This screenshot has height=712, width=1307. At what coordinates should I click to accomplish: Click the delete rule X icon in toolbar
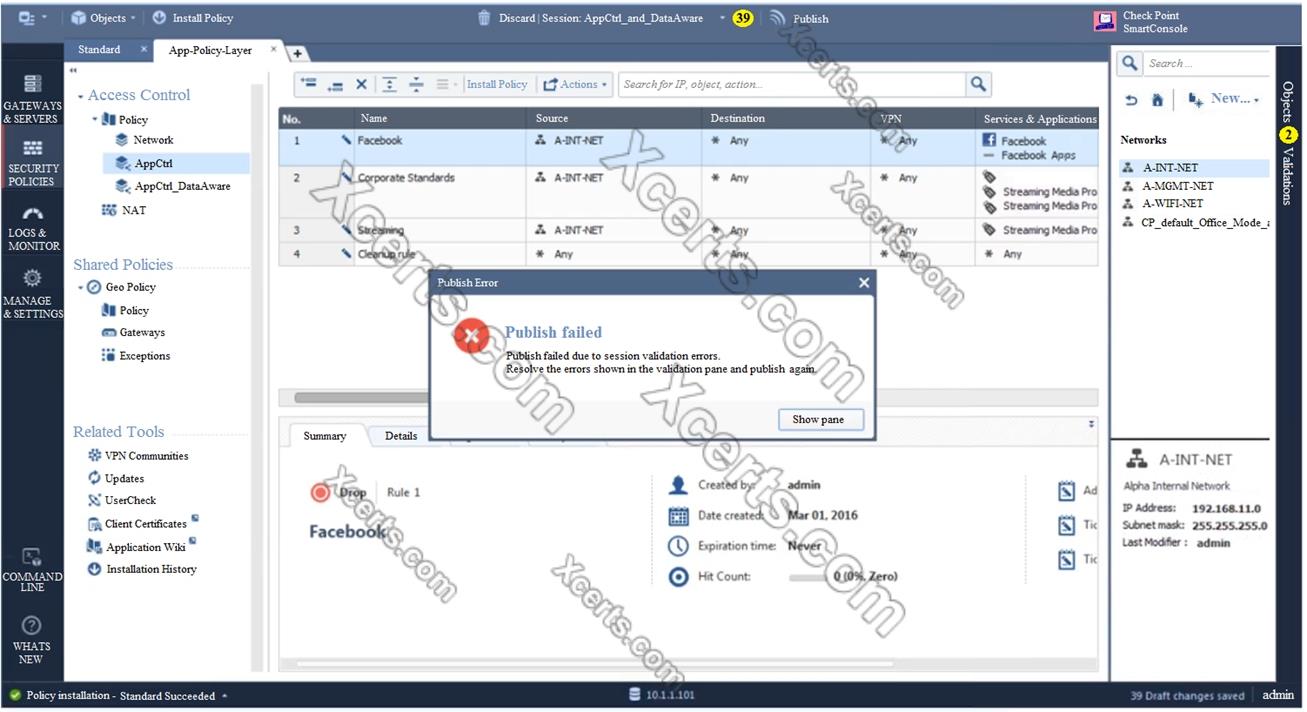362,85
